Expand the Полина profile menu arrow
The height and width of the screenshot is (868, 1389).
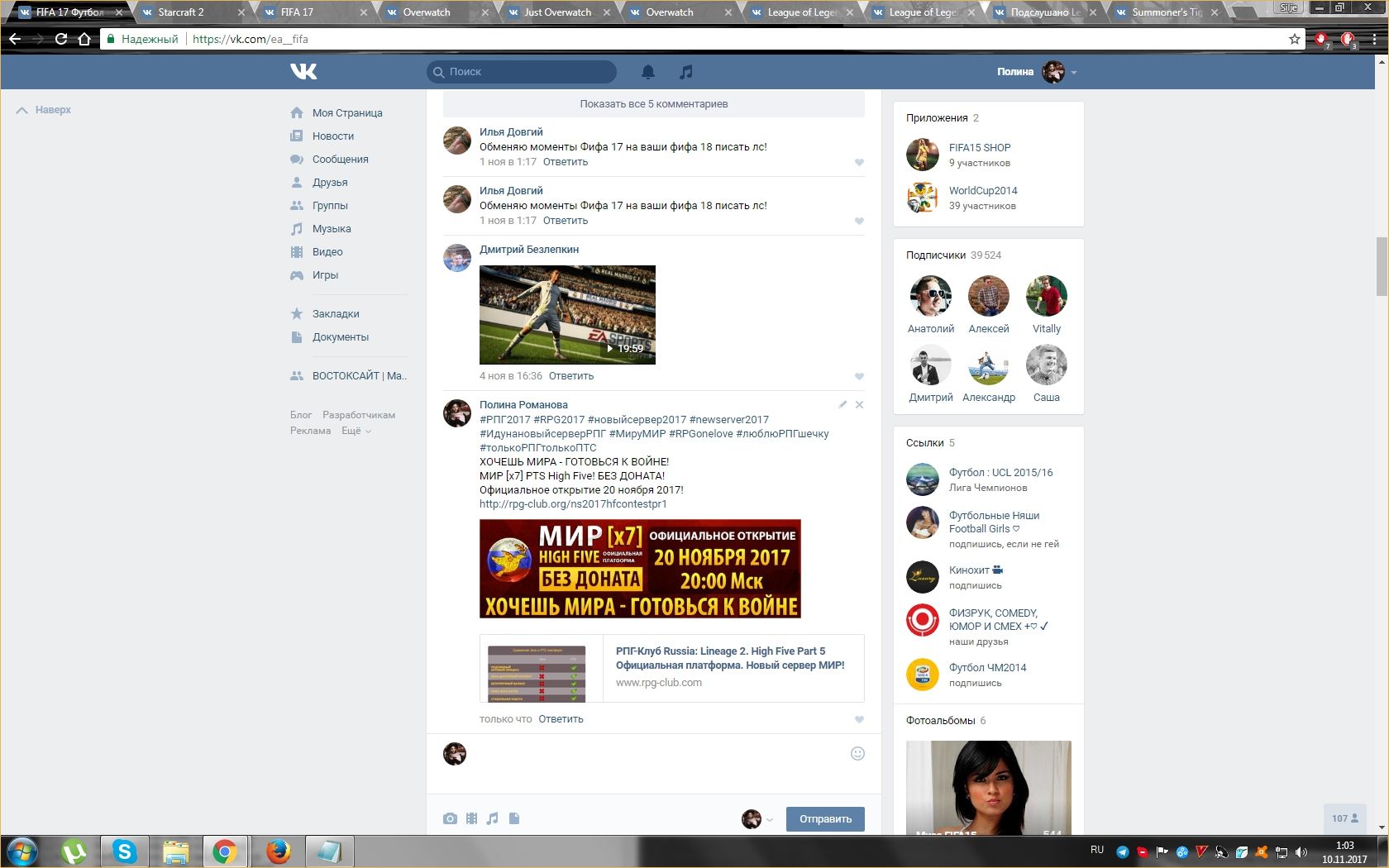(1074, 73)
